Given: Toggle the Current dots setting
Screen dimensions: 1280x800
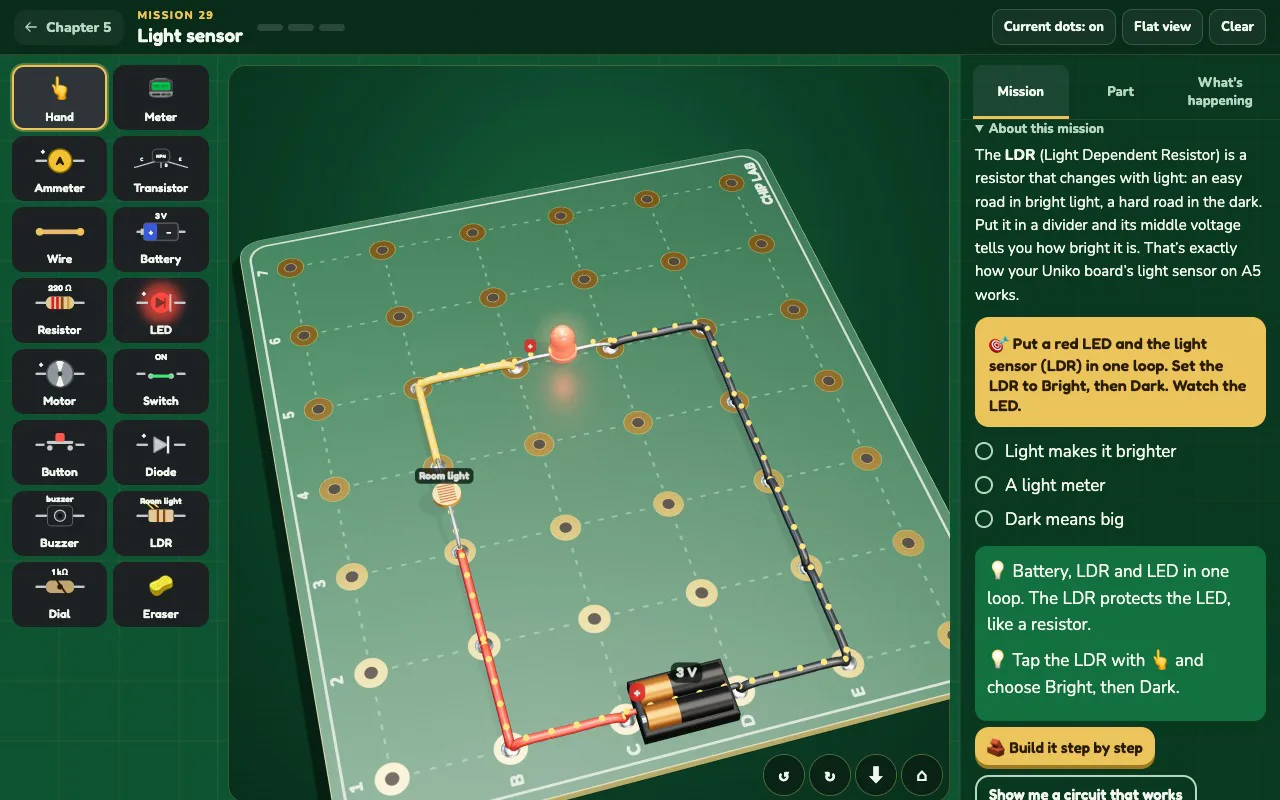Looking at the screenshot, I should [1054, 27].
